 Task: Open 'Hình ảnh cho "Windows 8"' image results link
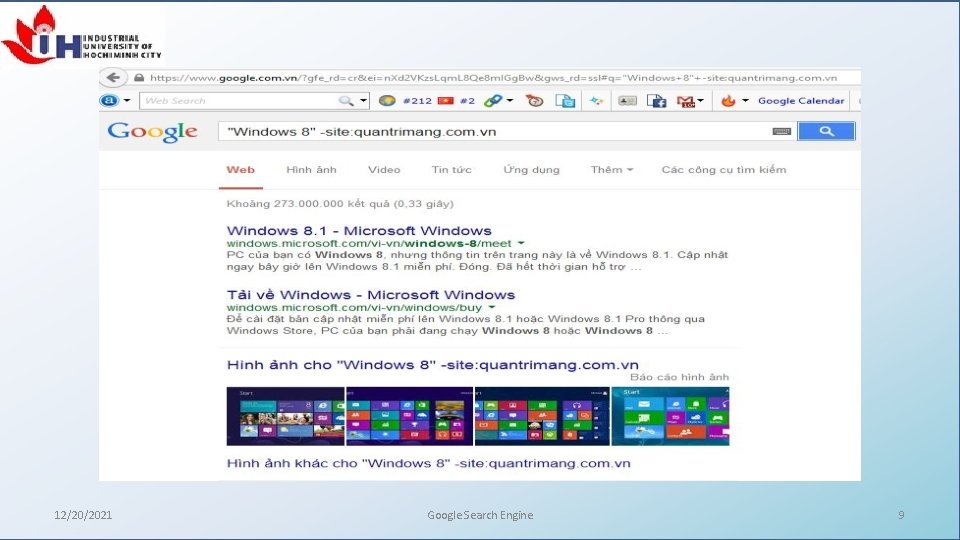coord(432,365)
